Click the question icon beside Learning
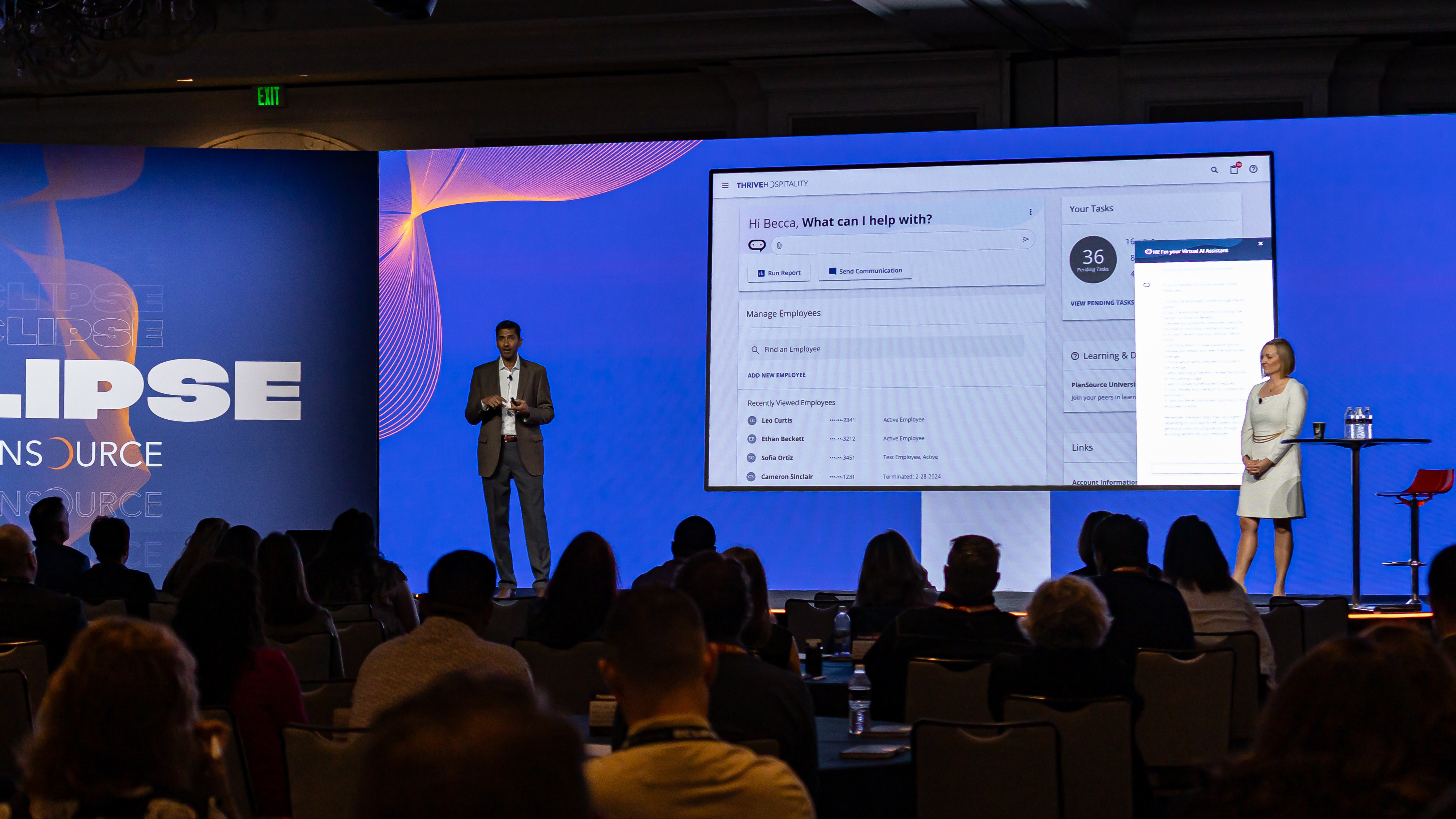The image size is (1456, 819). pyautogui.click(x=1074, y=356)
